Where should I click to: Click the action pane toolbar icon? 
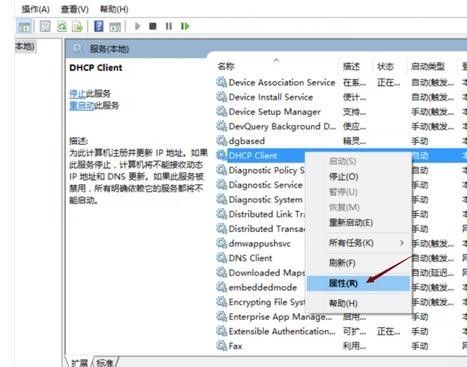115,26
